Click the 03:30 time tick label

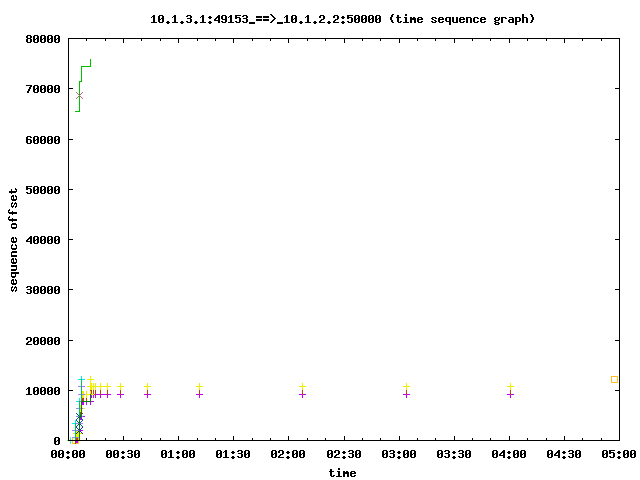[x=453, y=454]
